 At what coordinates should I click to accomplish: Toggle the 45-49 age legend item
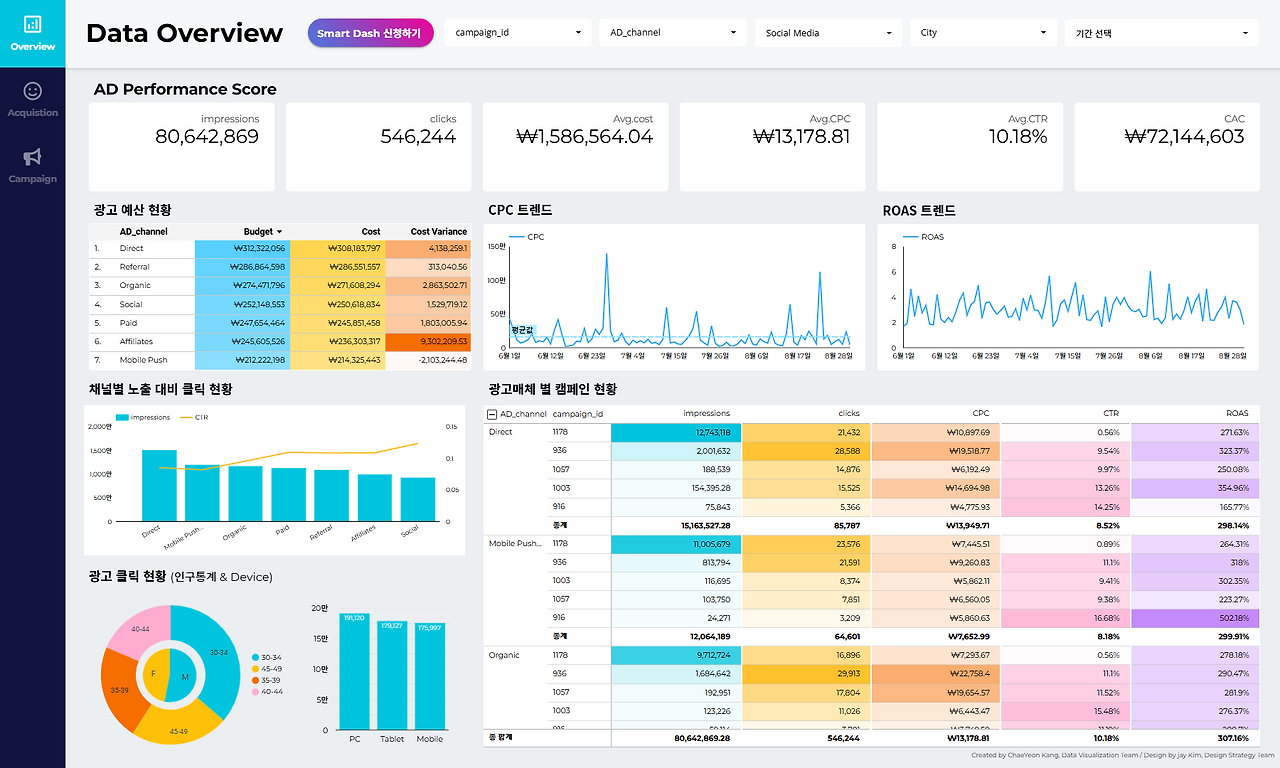point(267,669)
